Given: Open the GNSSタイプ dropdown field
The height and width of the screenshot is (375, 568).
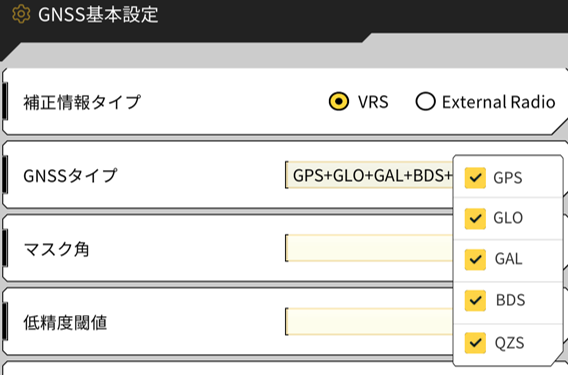Looking at the screenshot, I should [x=369, y=175].
